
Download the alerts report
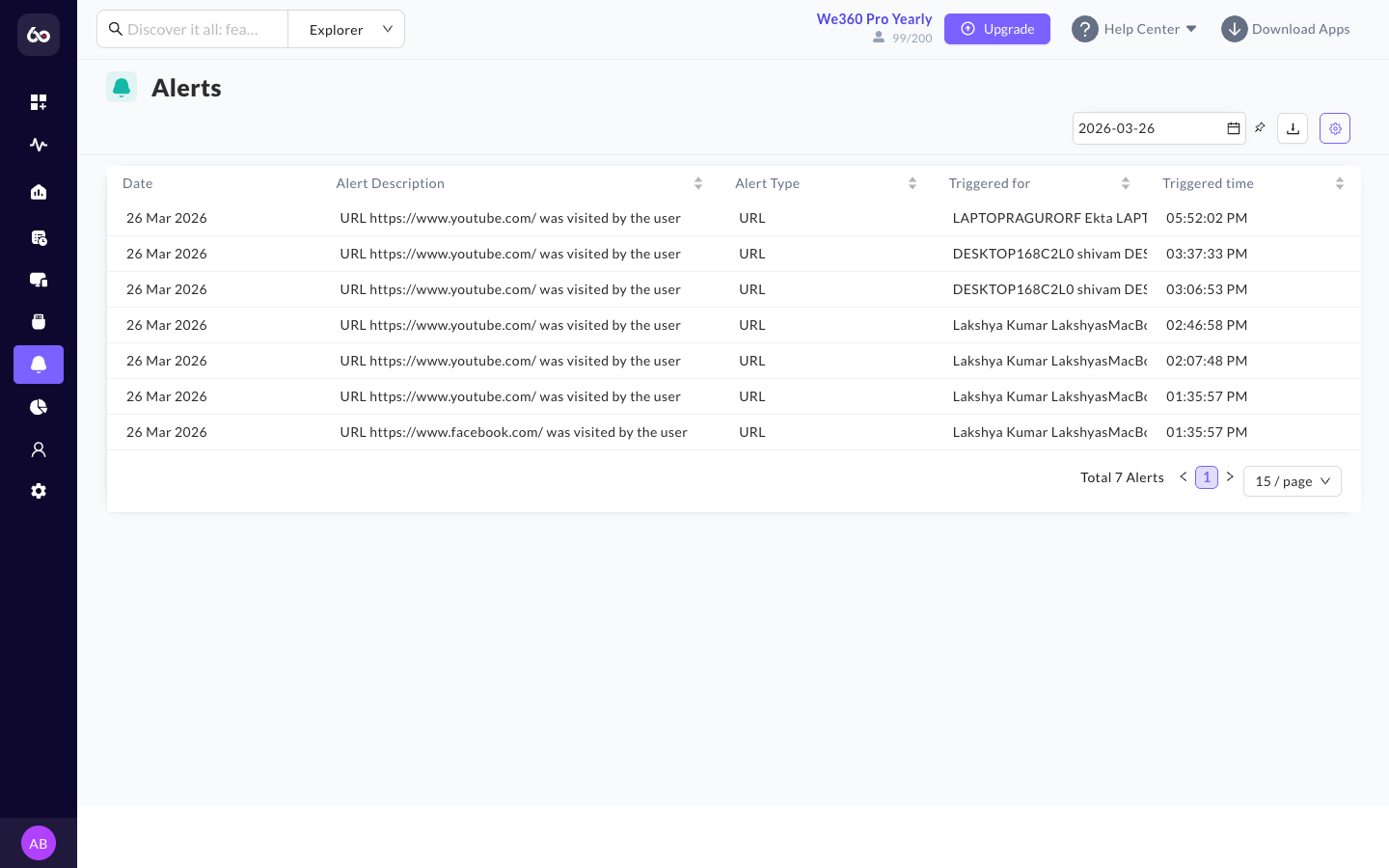pyautogui.click(x=1293, y=128)
